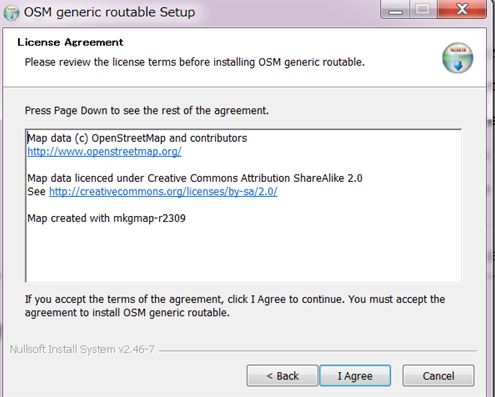Viewport: 495px width, 397px height.
Task: Click the Nullsoft Install System version label
Action: tap(82, 349)
